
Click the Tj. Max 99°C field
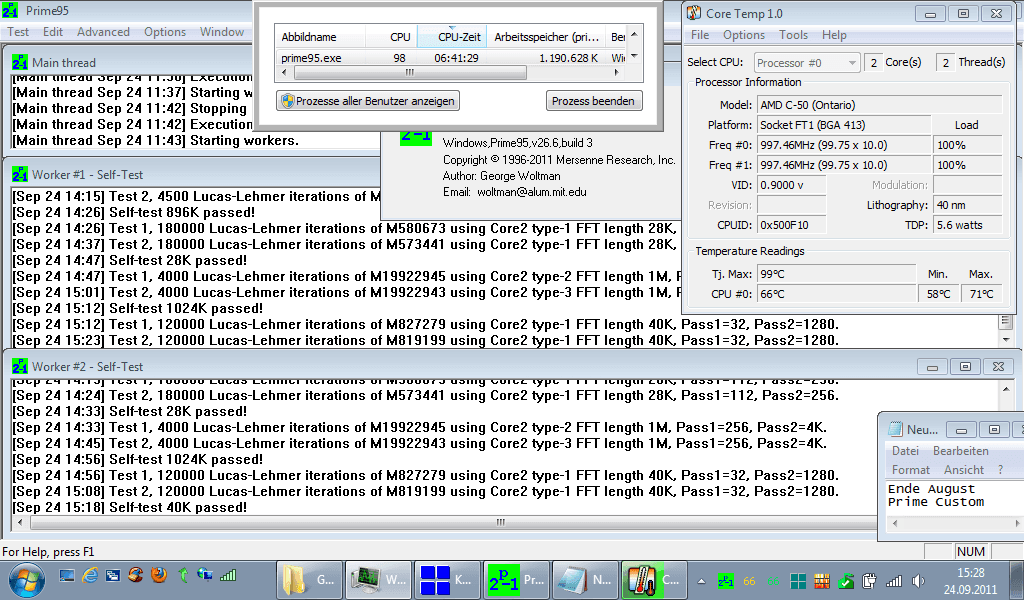tap(837, 274)
